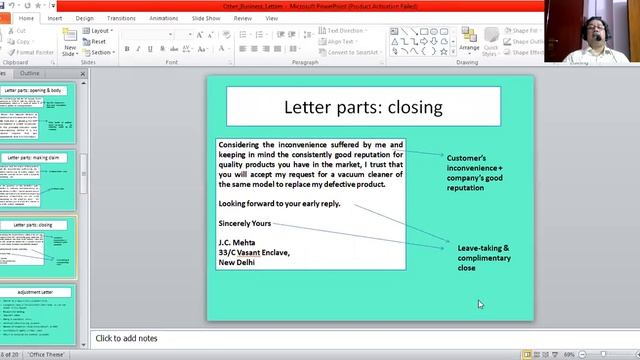Reset the slide formatting
Screen dimensions: 640x360
pyautogui.click(x=94, y=42)
